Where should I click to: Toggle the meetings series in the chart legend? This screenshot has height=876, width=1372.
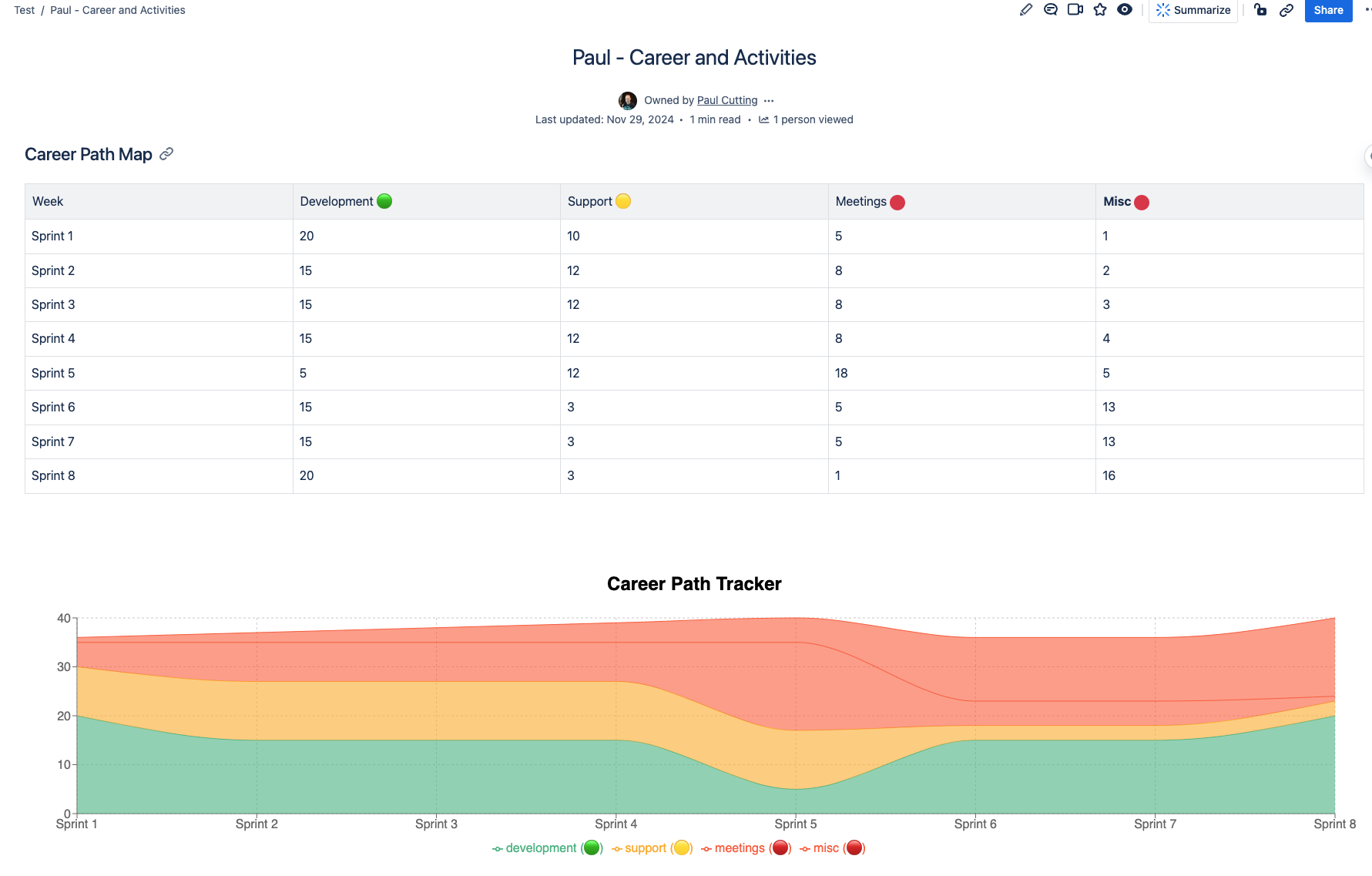[741, 847]
